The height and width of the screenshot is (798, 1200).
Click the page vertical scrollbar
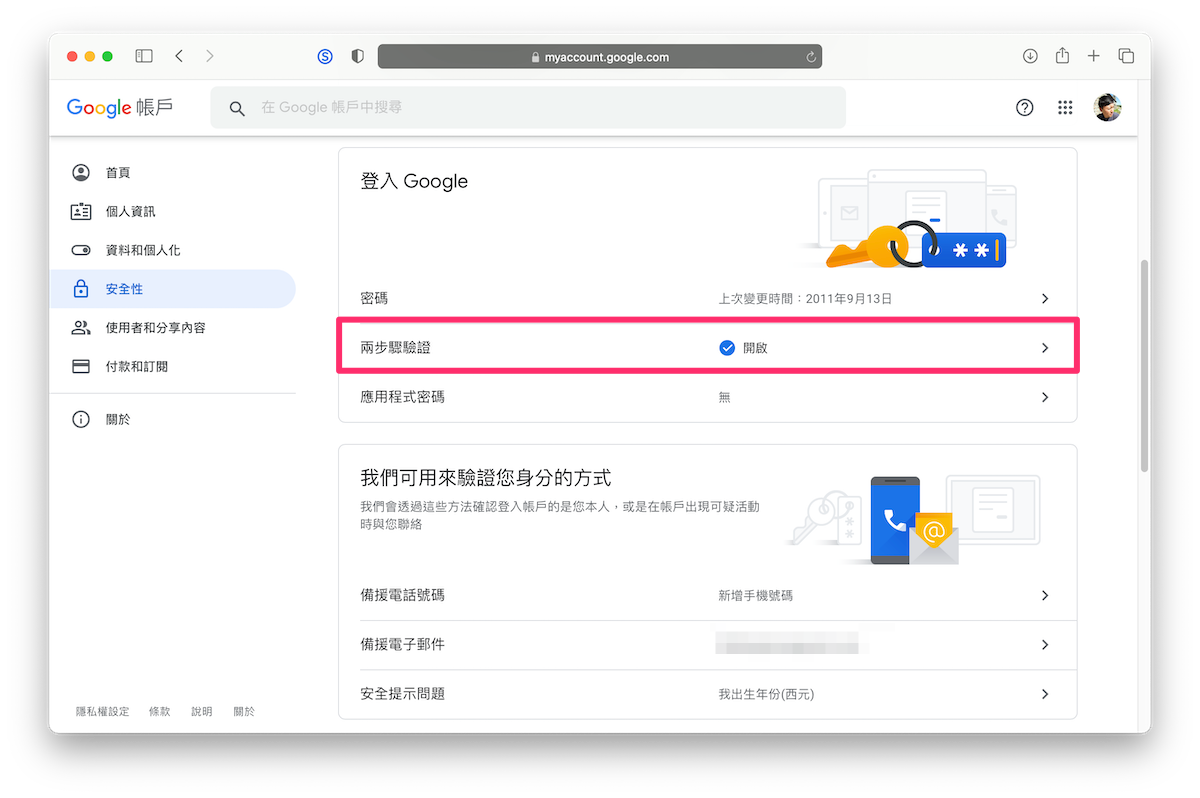click(1144, 365)
